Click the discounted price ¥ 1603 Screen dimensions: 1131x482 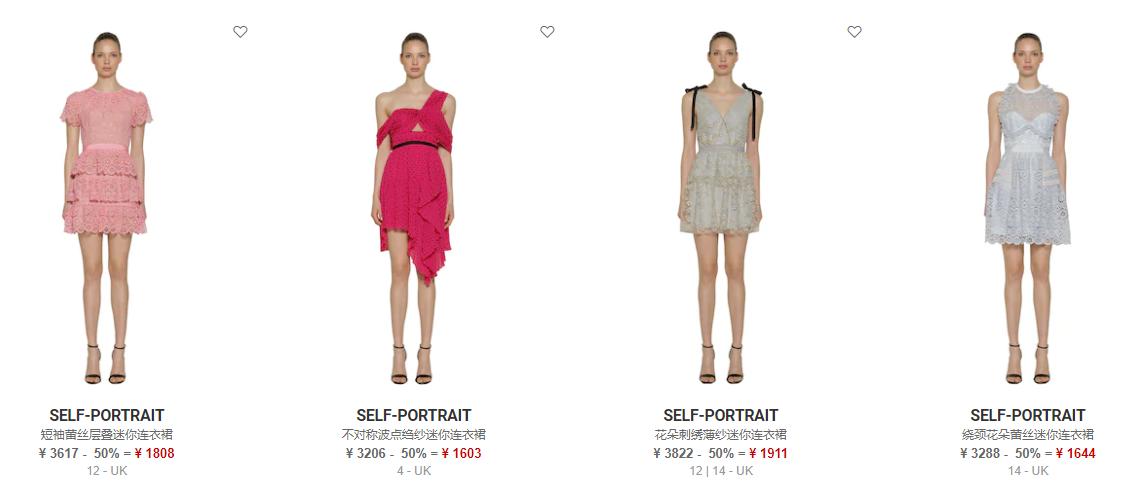(462, 454)
